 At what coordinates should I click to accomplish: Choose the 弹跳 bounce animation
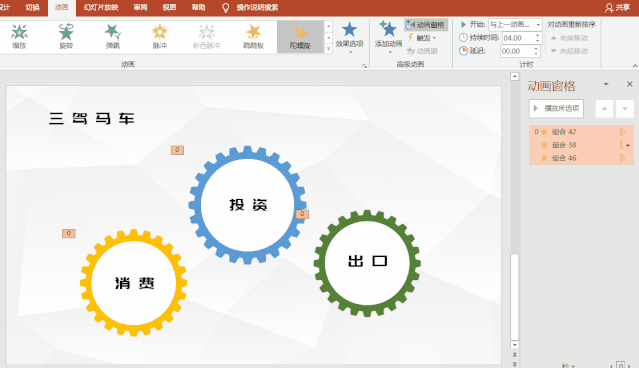click(x=113, y=37)
